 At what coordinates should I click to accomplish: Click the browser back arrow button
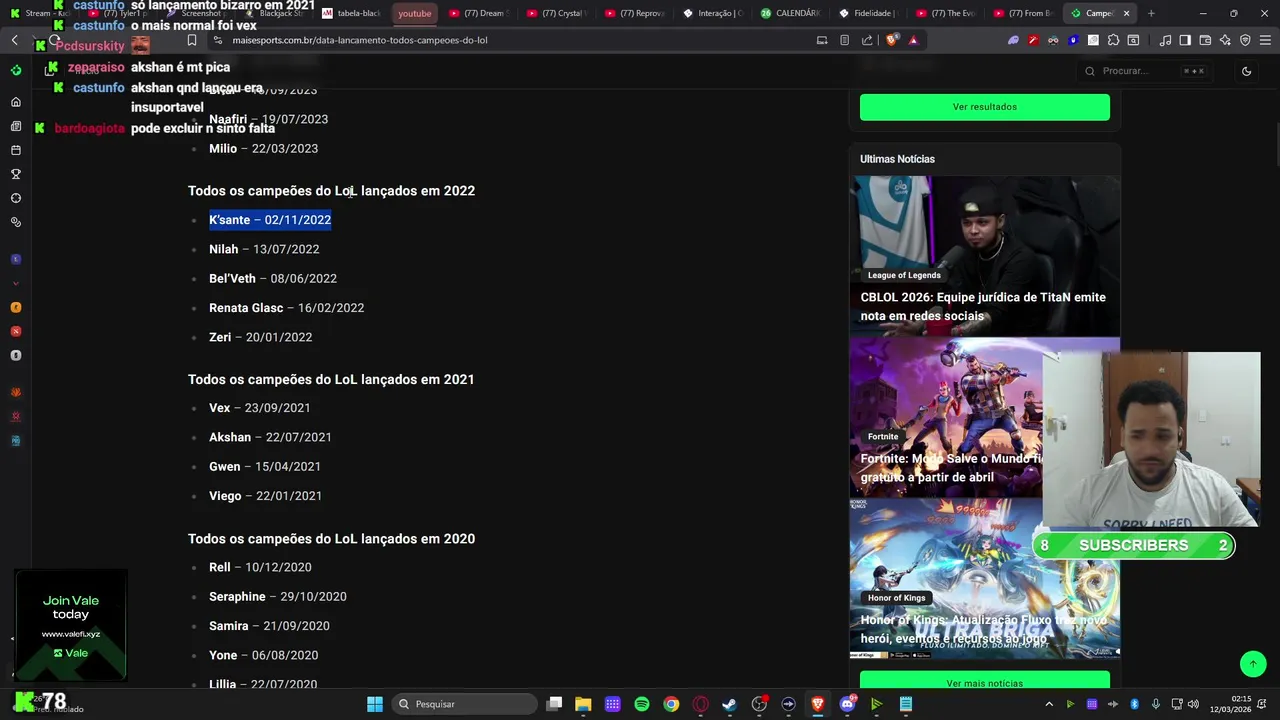tap(14, 40)
